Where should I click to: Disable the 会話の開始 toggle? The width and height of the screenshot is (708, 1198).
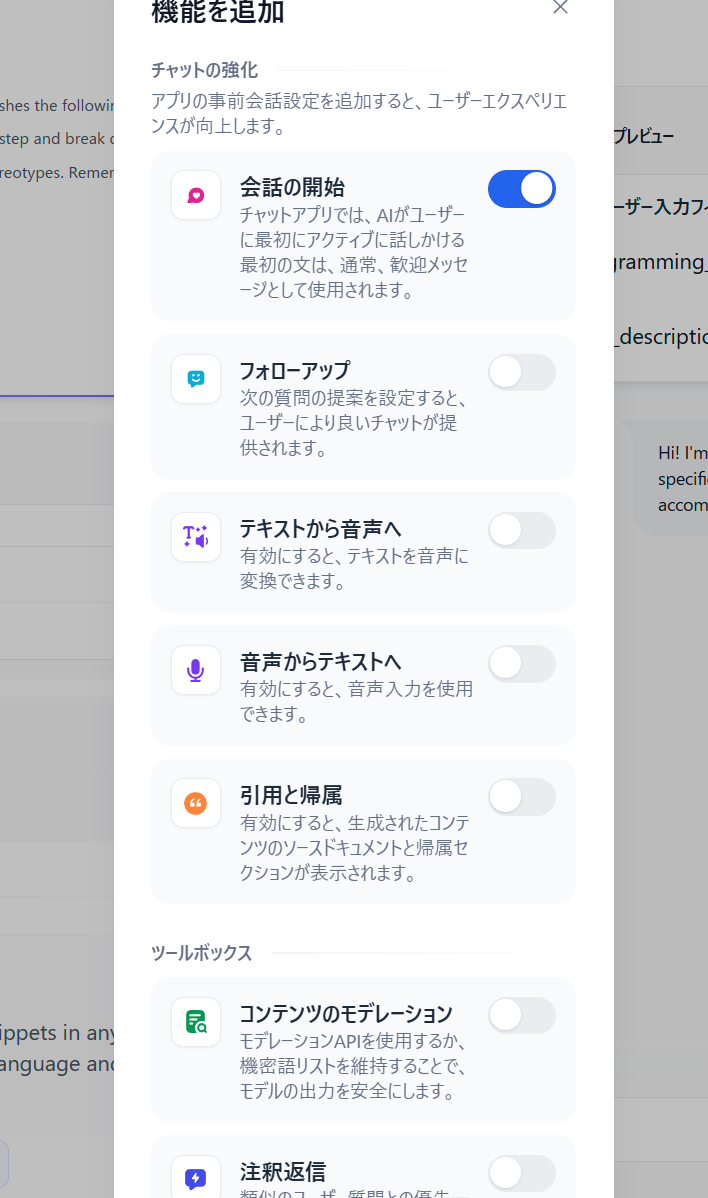521,188
